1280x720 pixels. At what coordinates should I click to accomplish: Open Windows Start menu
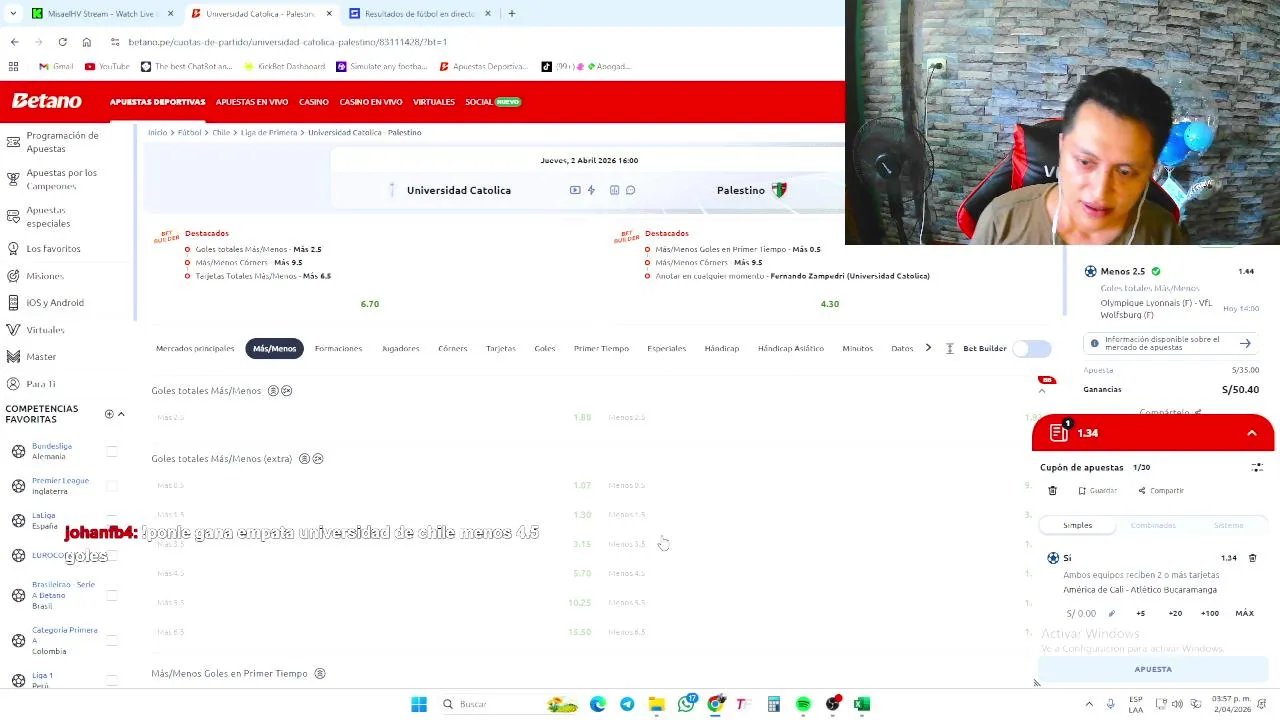tap(419, 704)
